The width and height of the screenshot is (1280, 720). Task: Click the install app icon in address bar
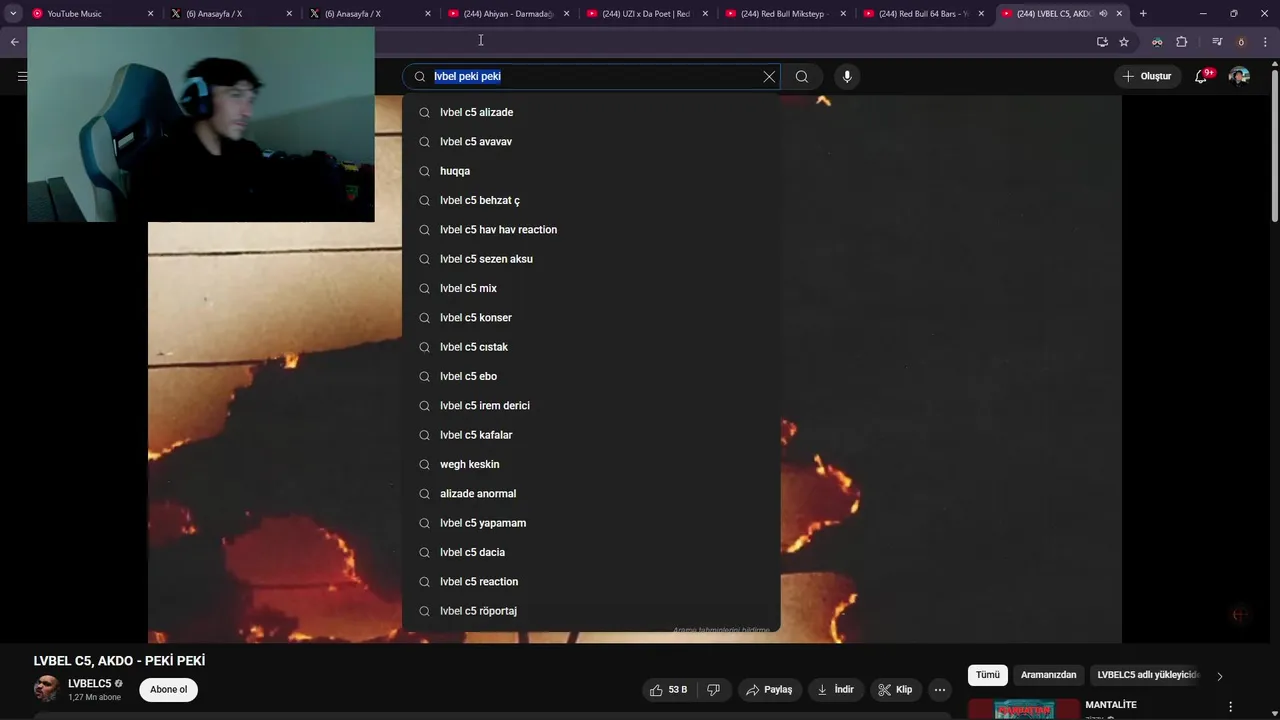click(x=1102, y=42)
